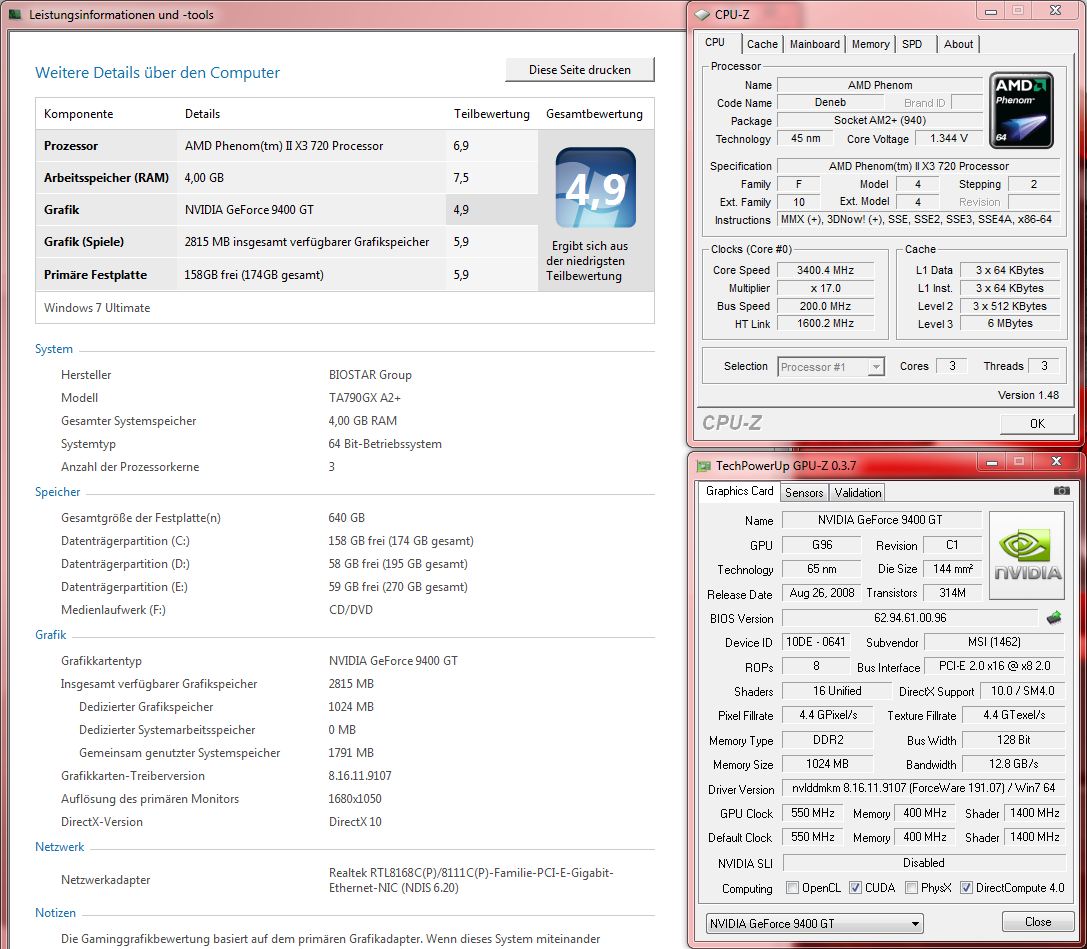Click the NVIDIA logo in GPU-Z
This screenshot has height=949, width=1087.
coord(1026,556)
